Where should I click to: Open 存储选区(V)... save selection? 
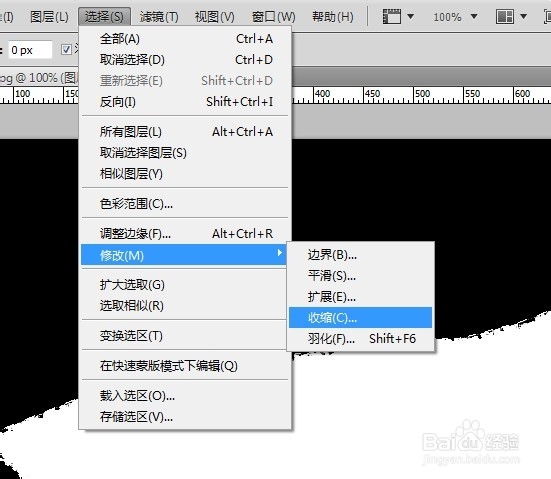click(186, 417)
